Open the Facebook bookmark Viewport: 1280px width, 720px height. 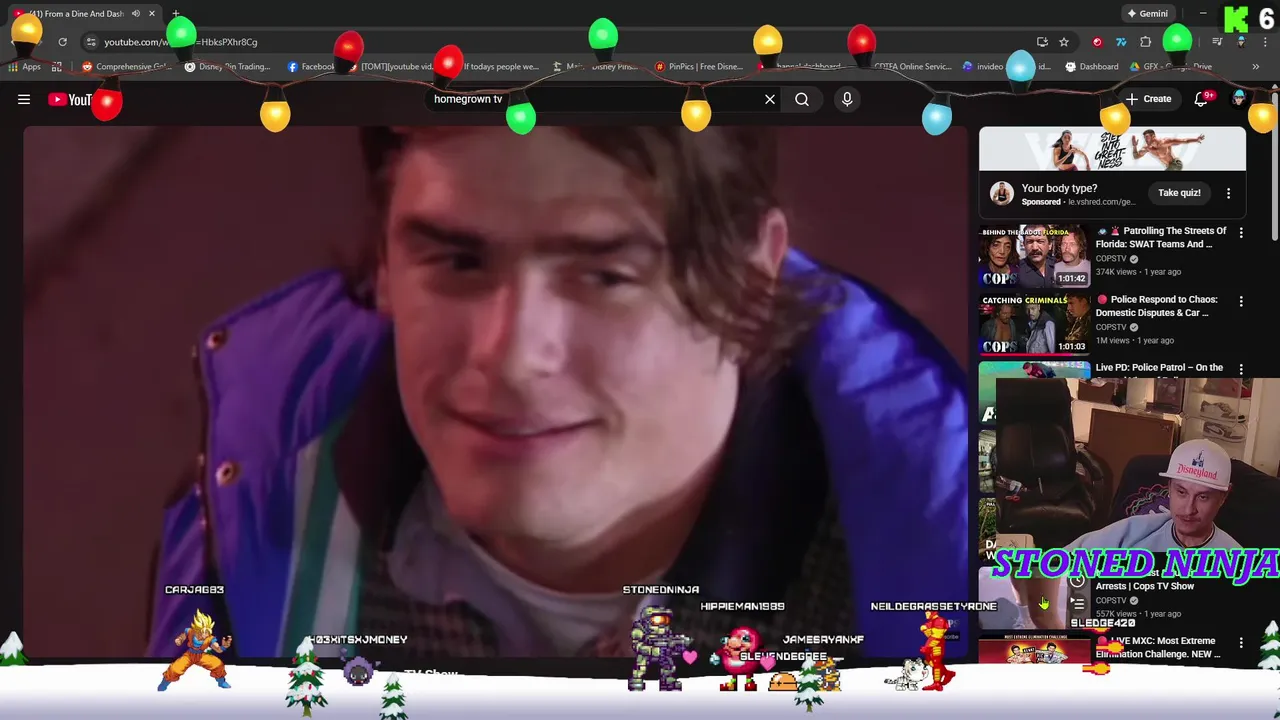point(311,67)
